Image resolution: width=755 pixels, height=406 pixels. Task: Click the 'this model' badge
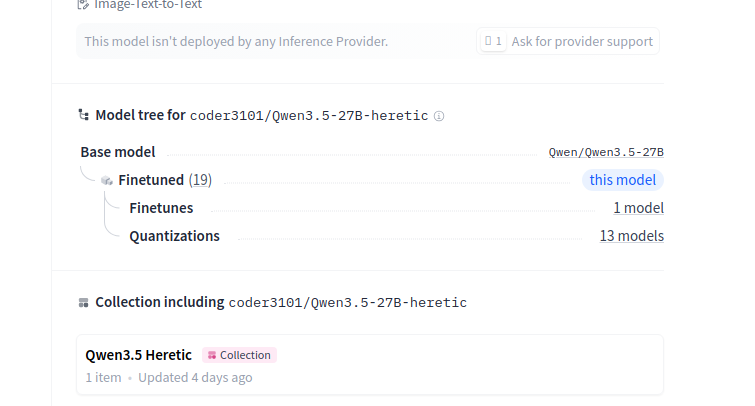[x=623, y=180]
